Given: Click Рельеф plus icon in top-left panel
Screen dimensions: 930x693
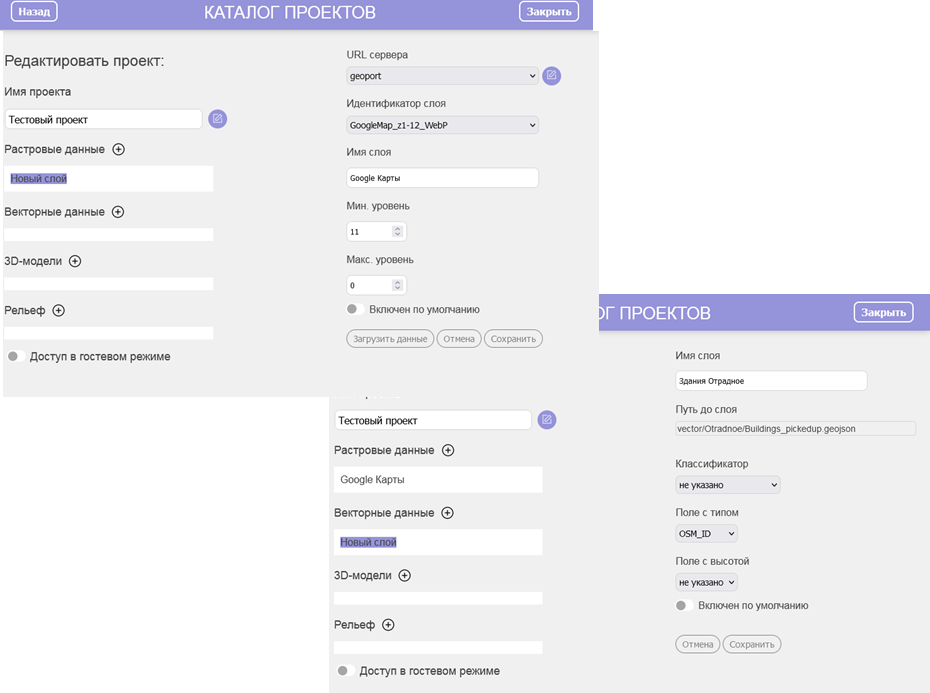Looking at the screenshot, I should [x=59, y=310].
